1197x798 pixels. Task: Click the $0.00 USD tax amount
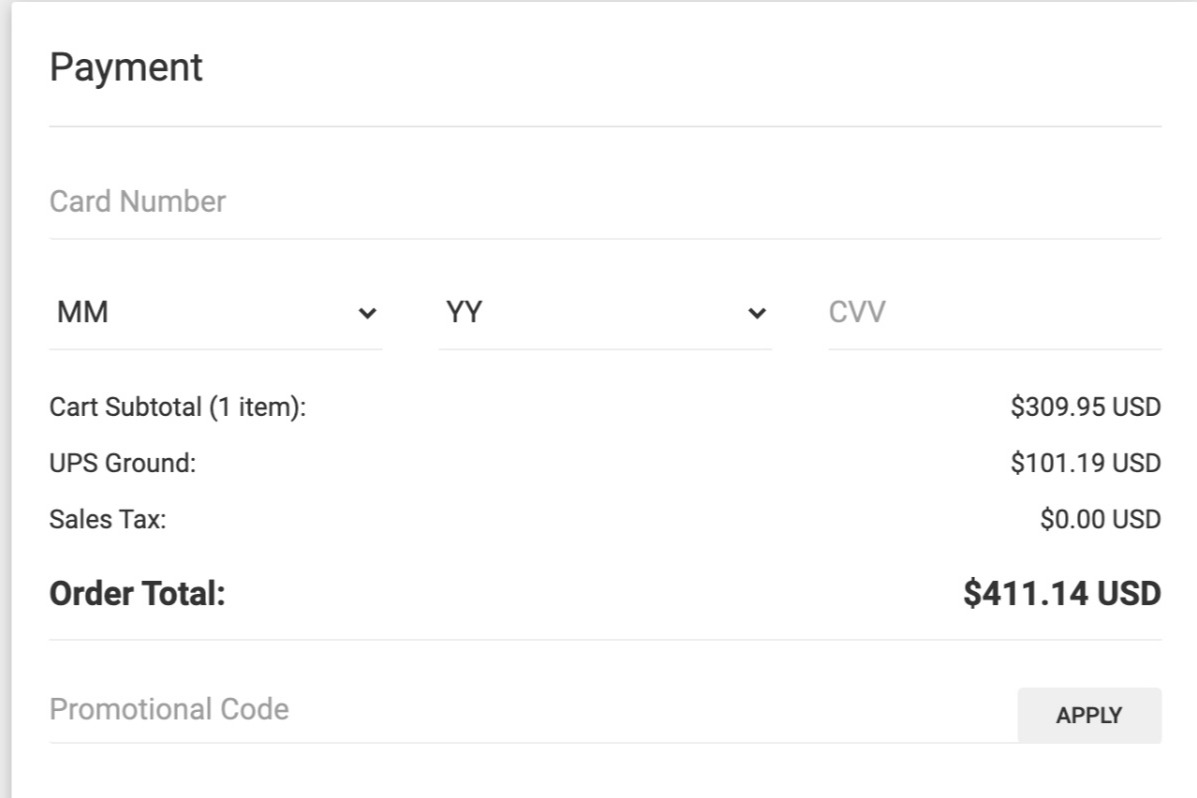[1100, 520]
